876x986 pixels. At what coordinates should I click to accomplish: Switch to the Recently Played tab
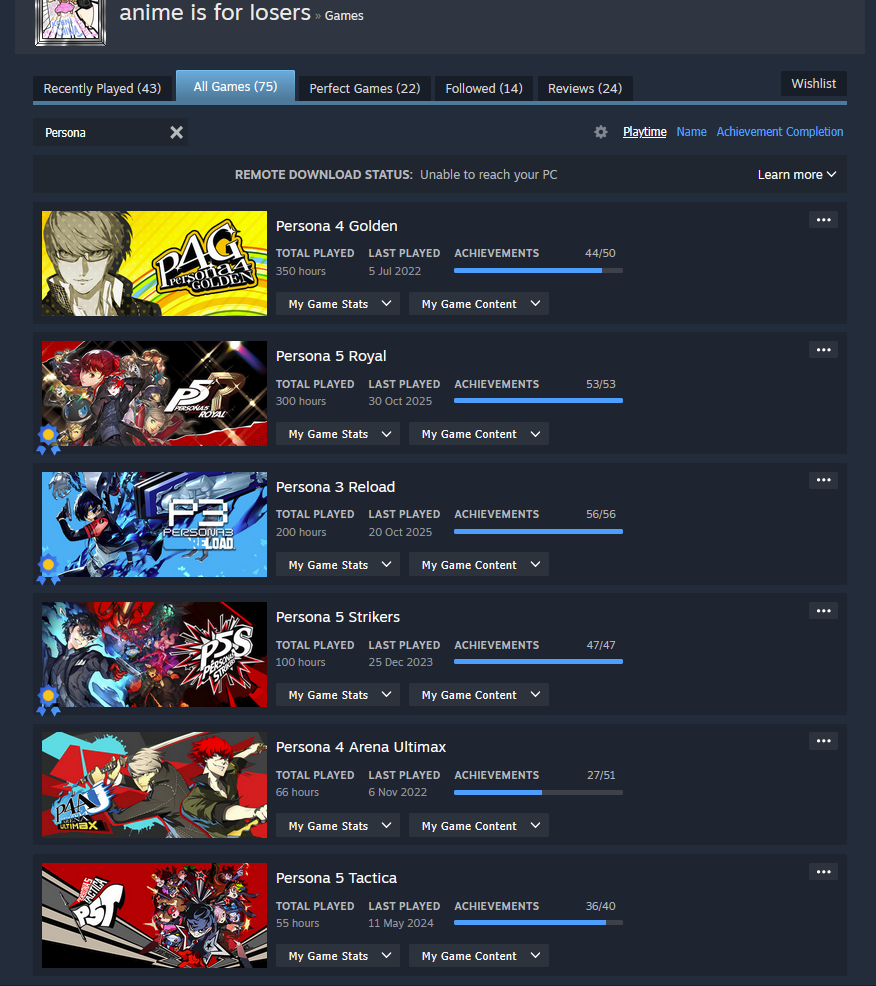tap(103, 89)
